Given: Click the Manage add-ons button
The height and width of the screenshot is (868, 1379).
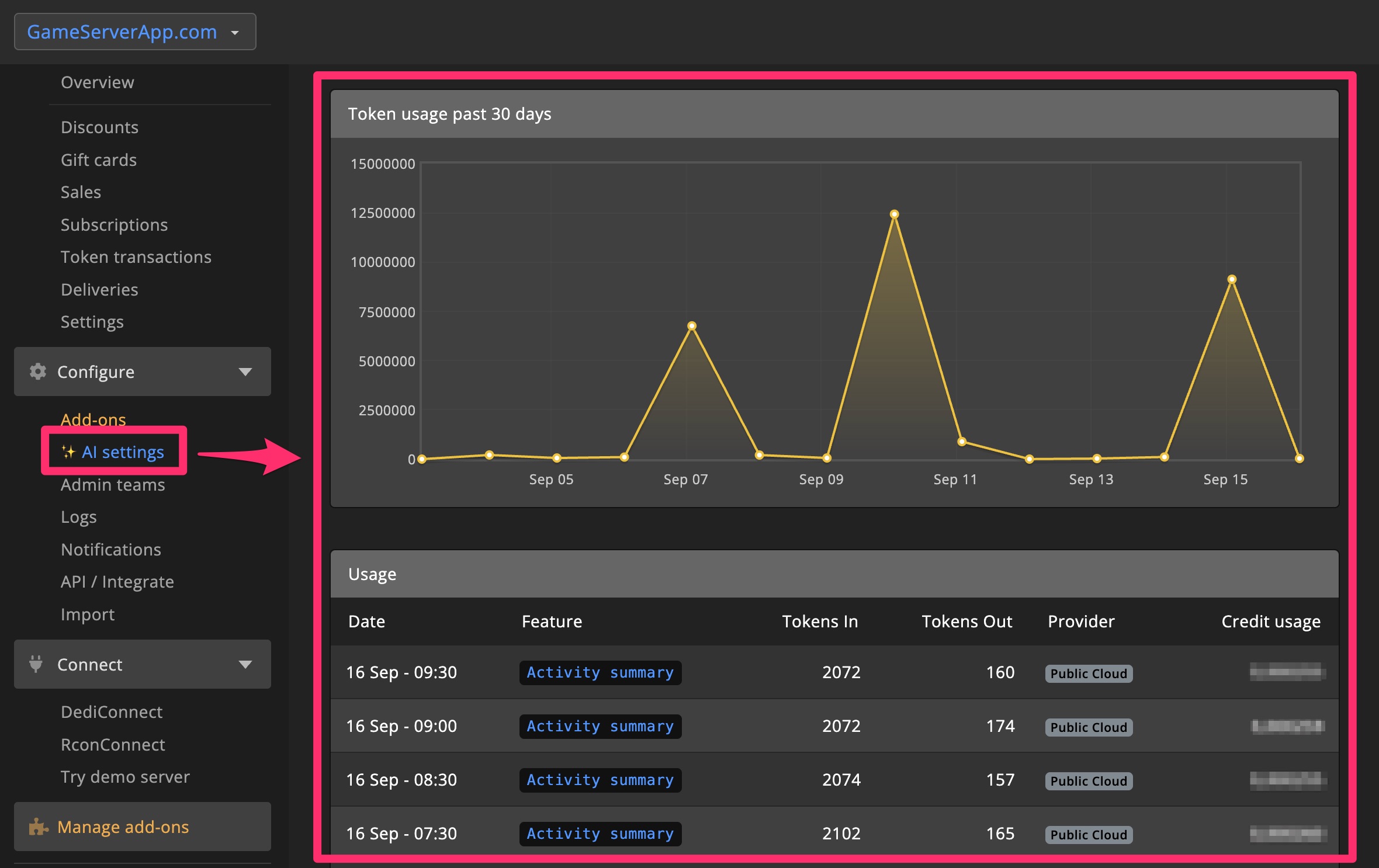Looking at the screenshot, I should coord(143,827).
